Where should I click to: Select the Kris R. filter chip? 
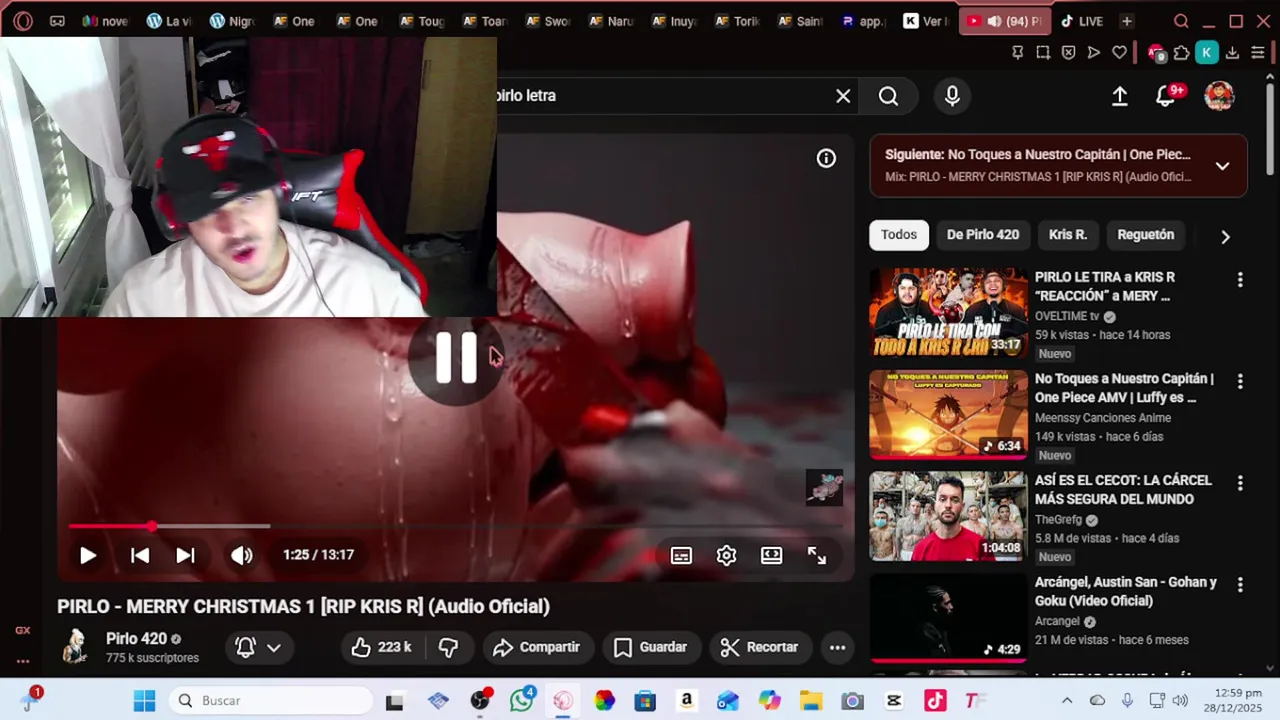coord(1067,235)
